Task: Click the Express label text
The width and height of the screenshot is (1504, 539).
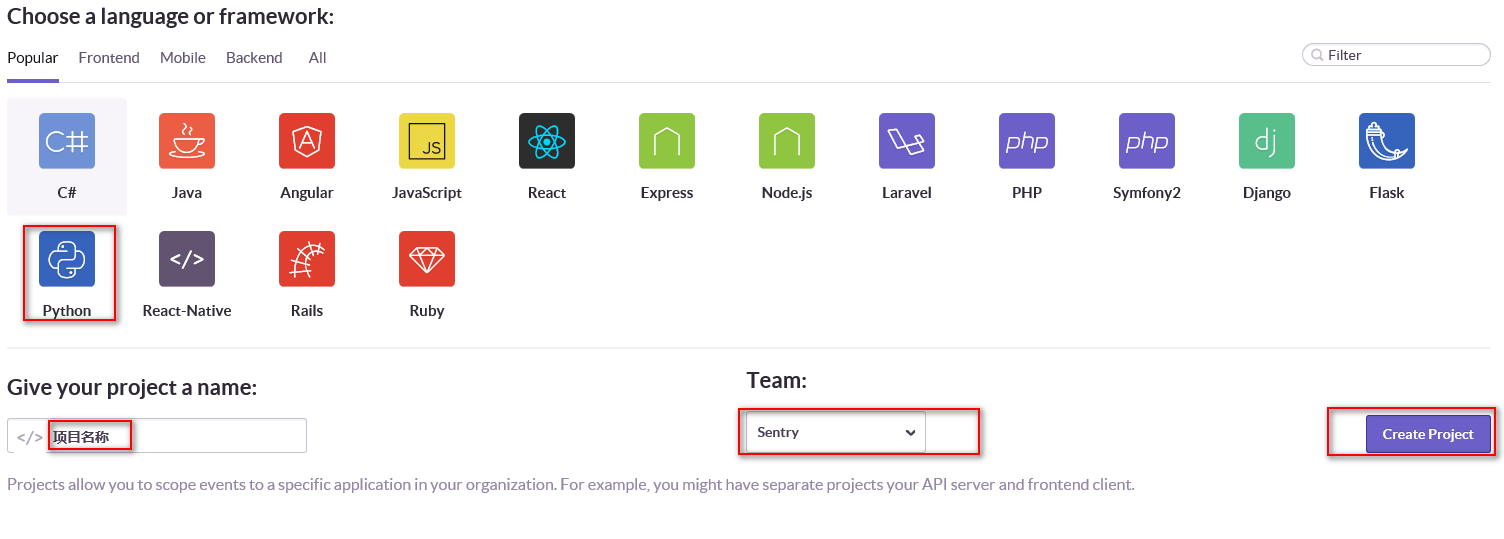Action: pyautogui.click(x=667, y=193)
